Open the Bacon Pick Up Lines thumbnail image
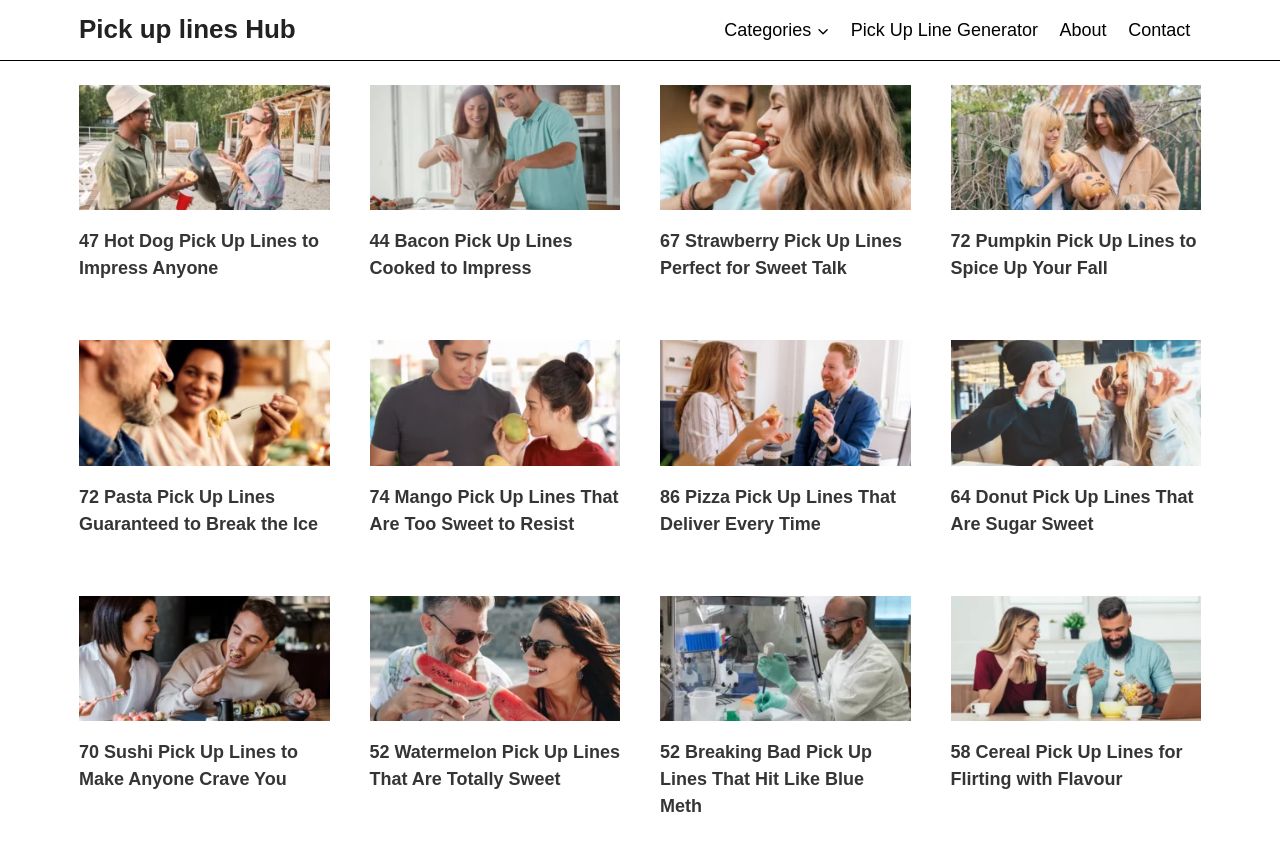This screenshot has width=1280, height=853. tap(495, 147)
